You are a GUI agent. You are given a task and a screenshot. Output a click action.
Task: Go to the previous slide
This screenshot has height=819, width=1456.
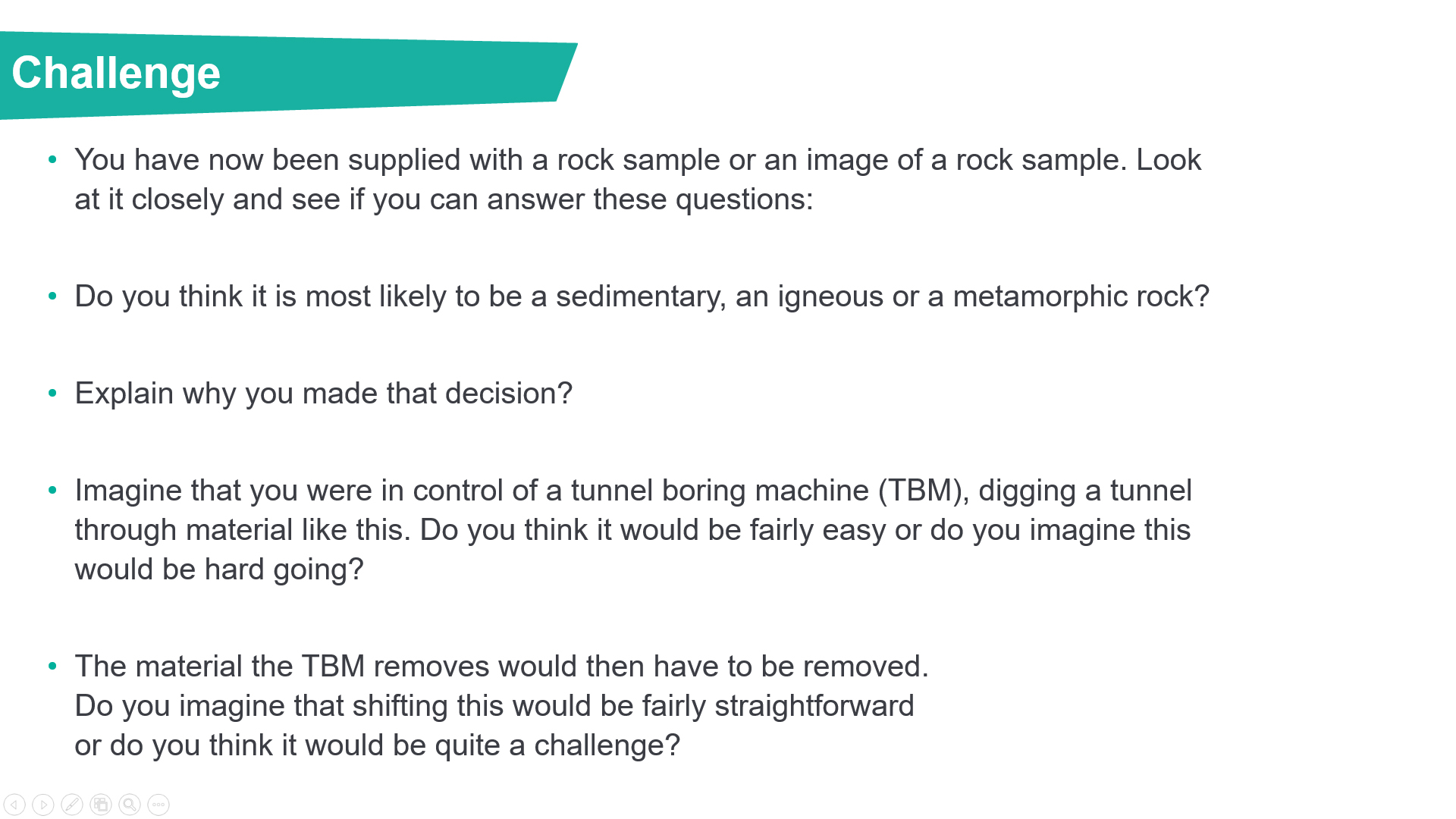click(x=14, y=805)
